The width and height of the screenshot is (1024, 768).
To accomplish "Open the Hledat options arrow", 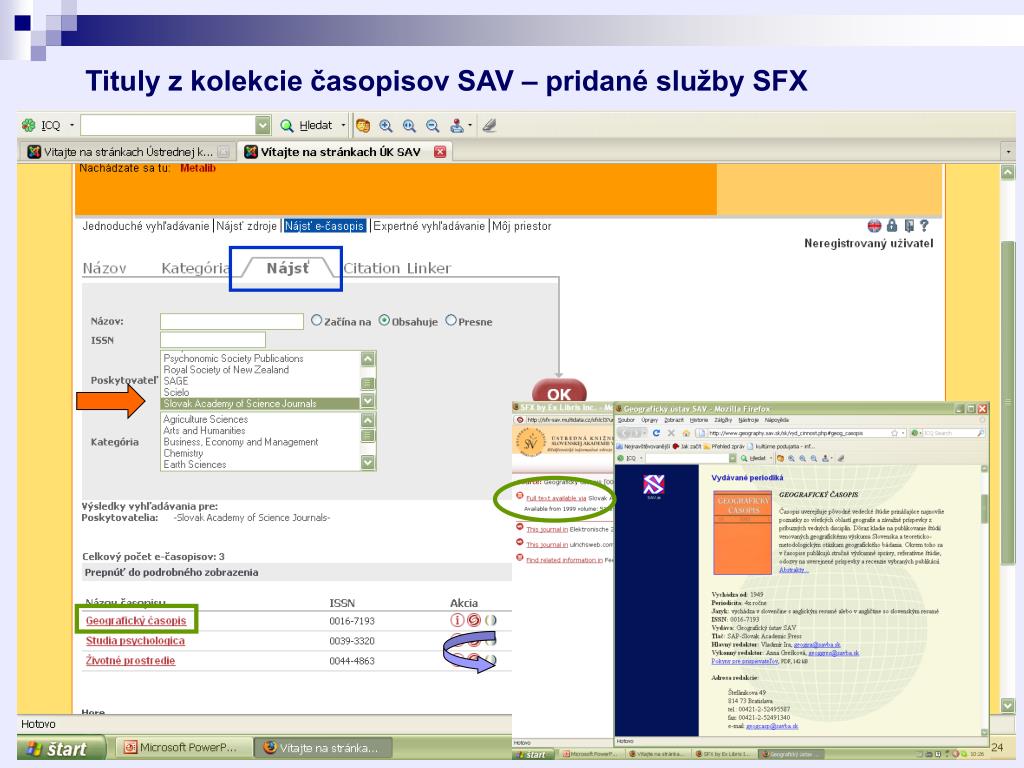I will (344, 125).
